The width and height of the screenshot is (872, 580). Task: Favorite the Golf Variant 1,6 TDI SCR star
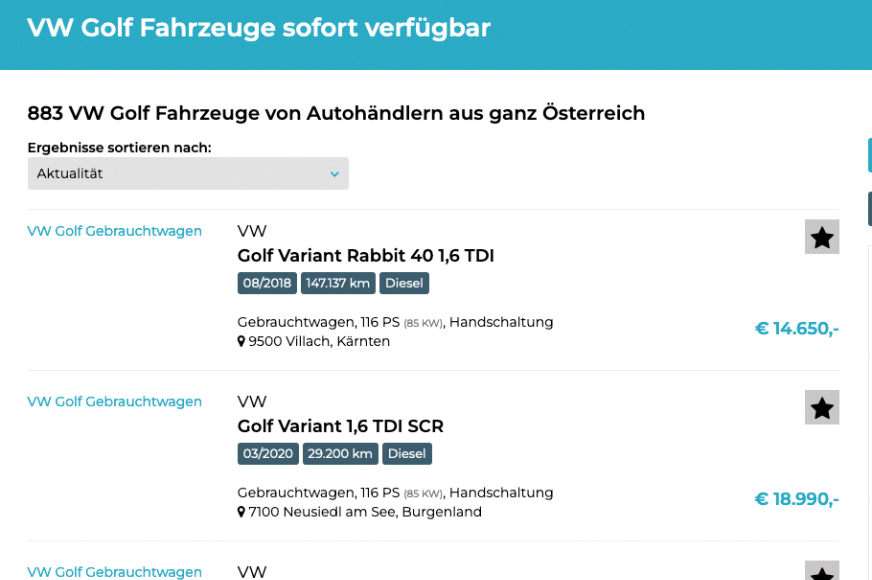coord(822,407)
